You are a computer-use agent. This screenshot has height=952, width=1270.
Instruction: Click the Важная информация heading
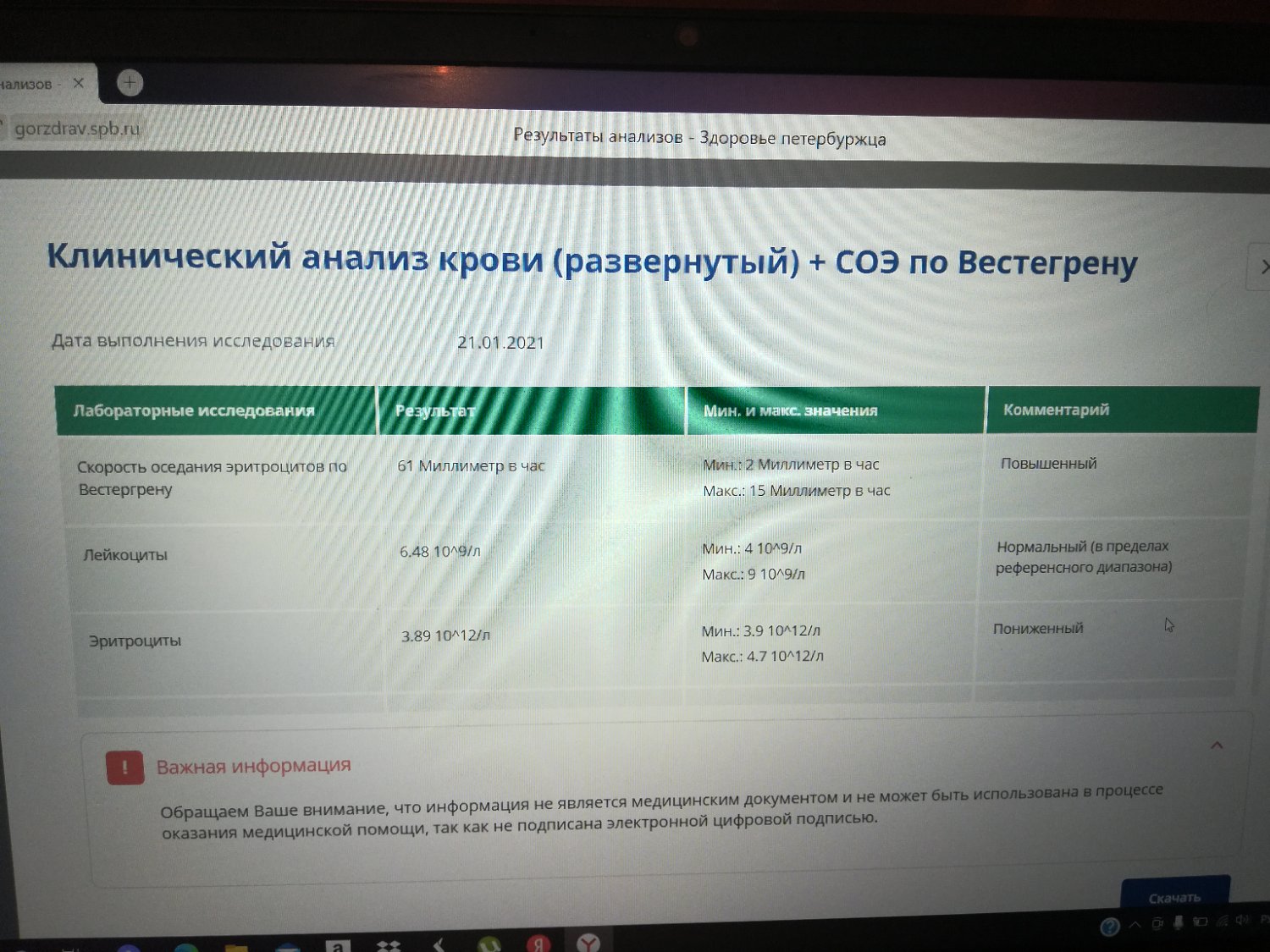point(253,766)
